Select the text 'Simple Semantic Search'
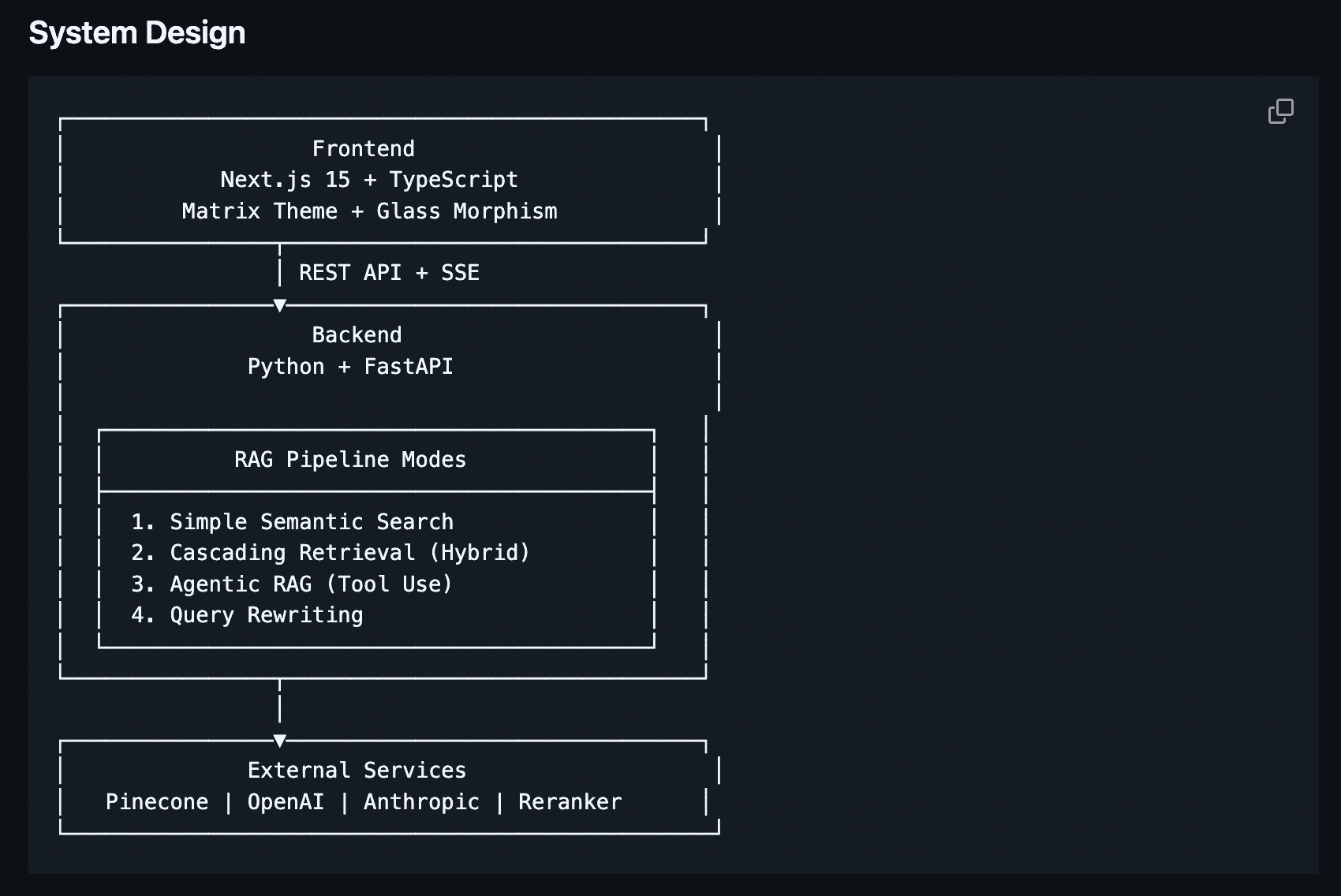1341x896 pixels. point(293,521)
